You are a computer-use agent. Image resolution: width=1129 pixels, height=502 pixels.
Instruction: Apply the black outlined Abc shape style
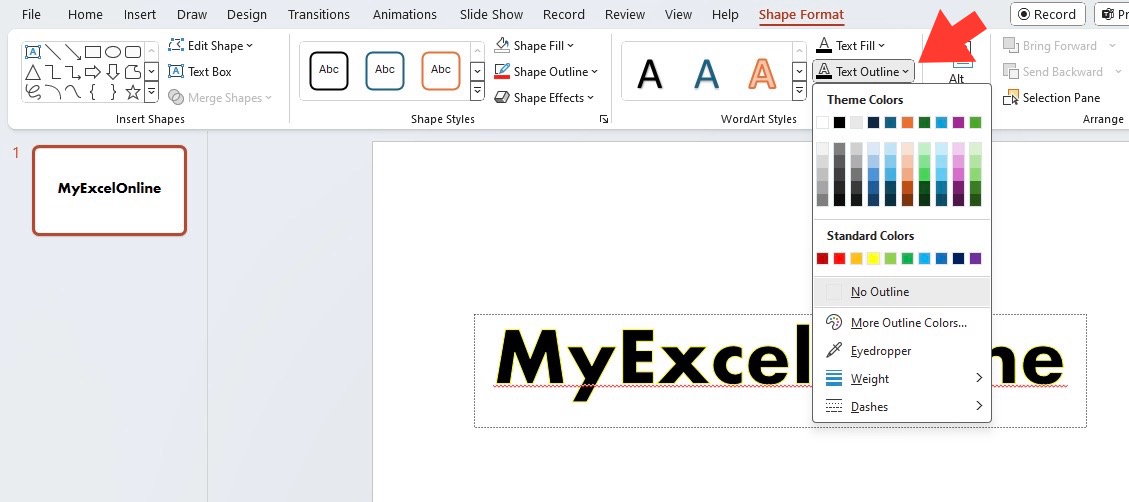(x=329, y=71)
